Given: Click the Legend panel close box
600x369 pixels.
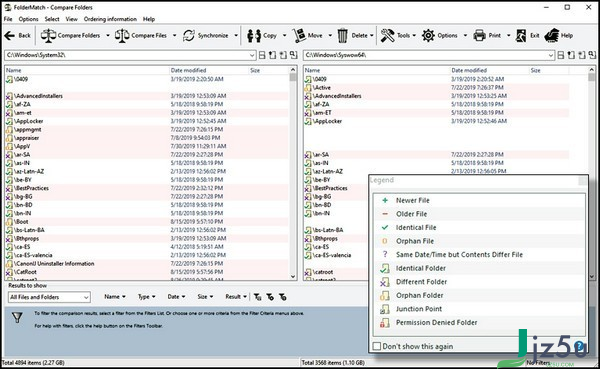Looking at the screenshot, I should coord(582,181).
